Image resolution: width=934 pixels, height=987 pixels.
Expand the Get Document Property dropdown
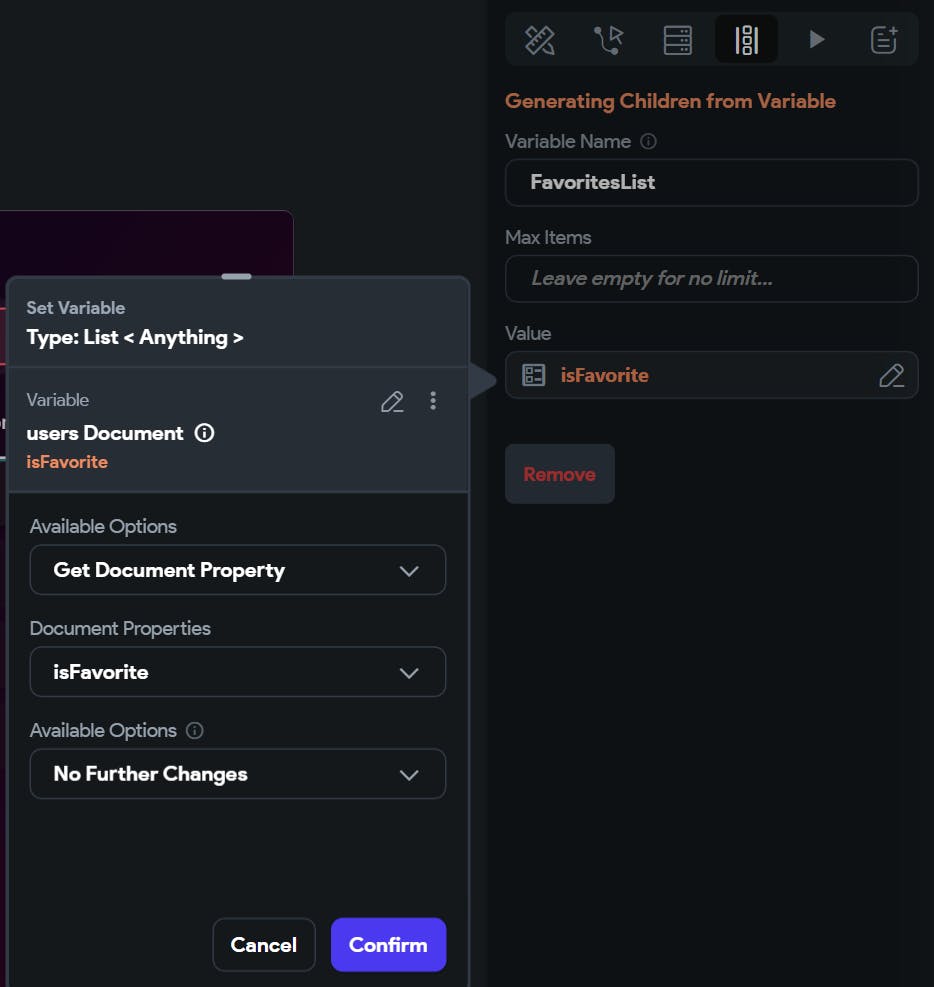coord(238,570)
